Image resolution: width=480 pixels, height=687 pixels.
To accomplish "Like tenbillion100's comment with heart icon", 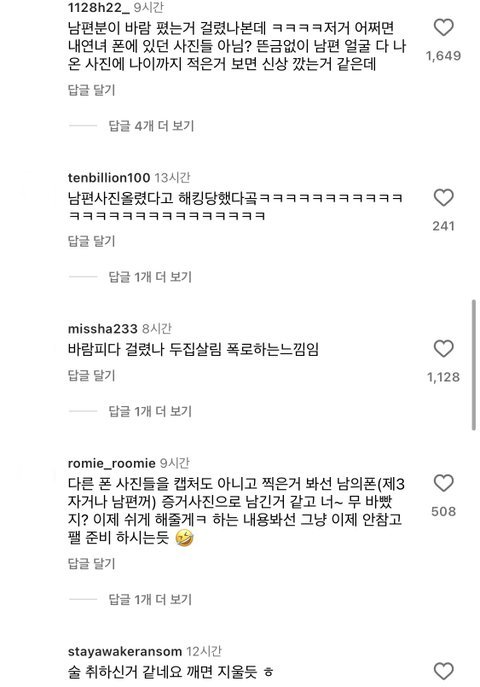I will tap(443, 198).
